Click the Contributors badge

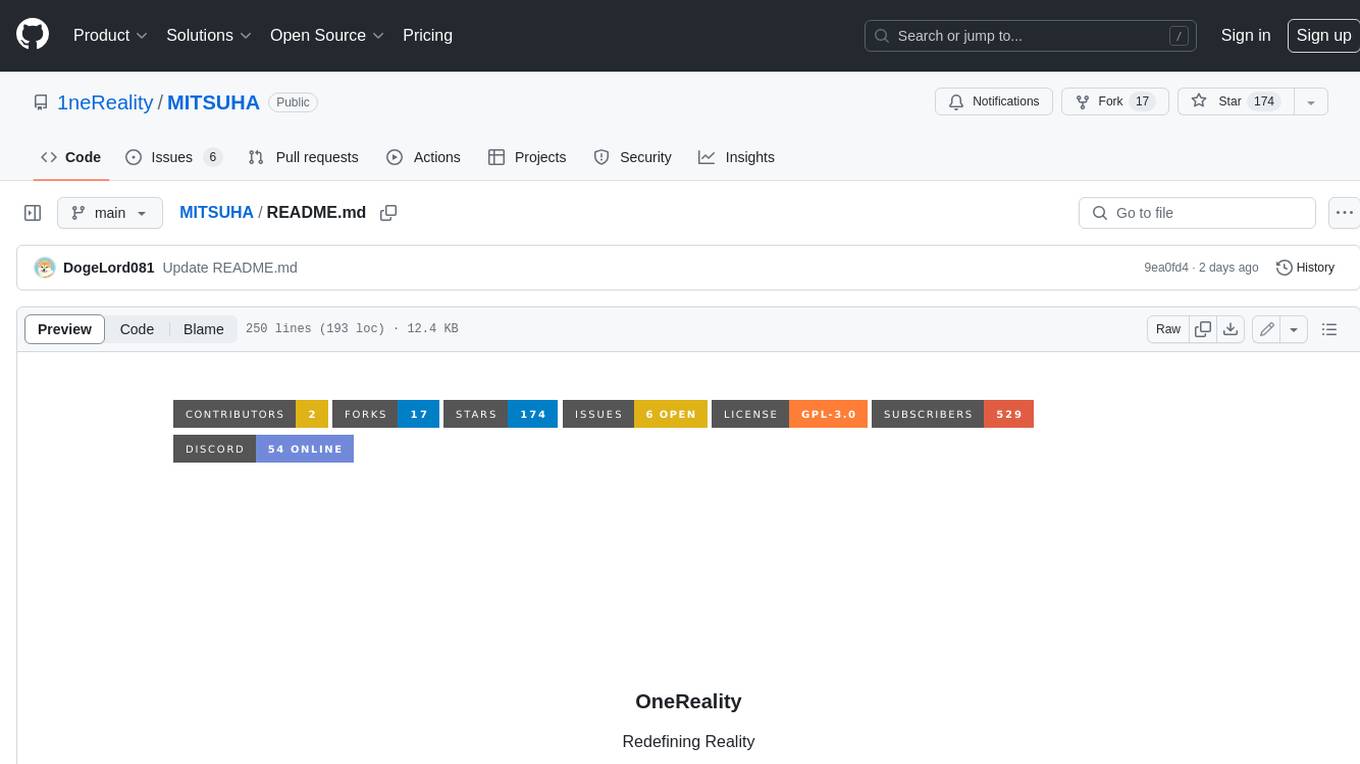click(250, 414)
